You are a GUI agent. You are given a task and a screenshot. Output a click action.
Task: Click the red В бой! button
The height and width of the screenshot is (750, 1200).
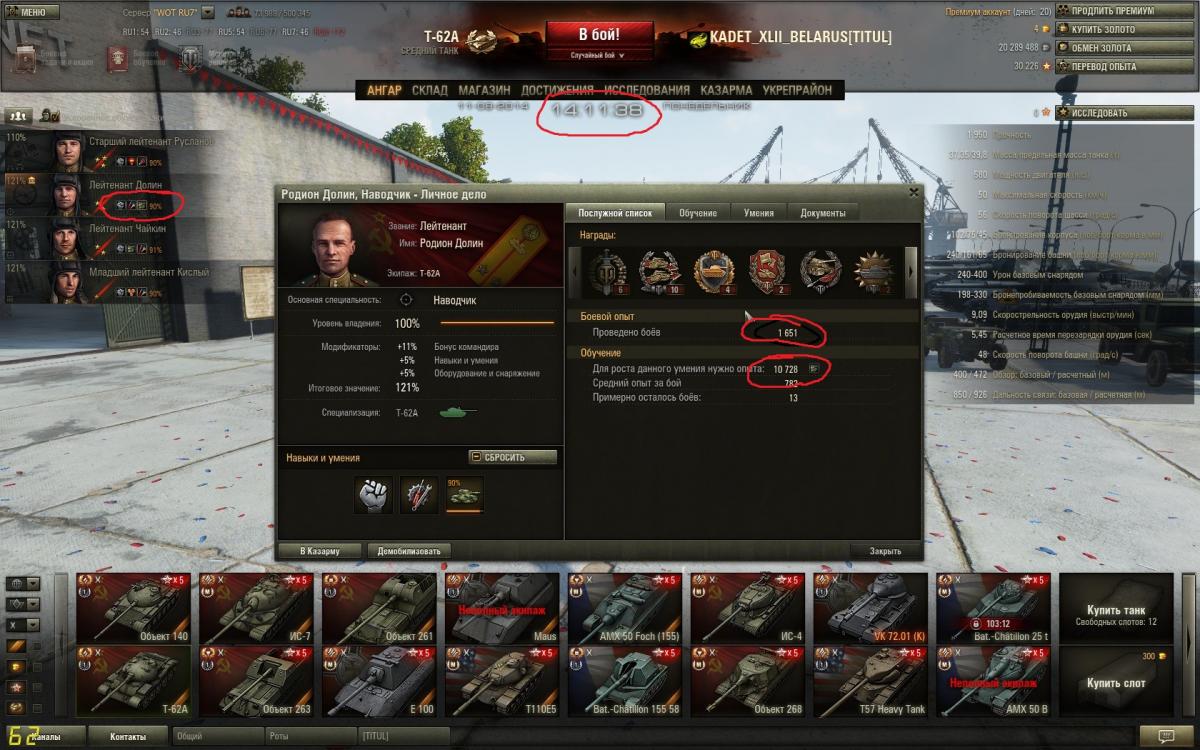[x=599, y=33]
